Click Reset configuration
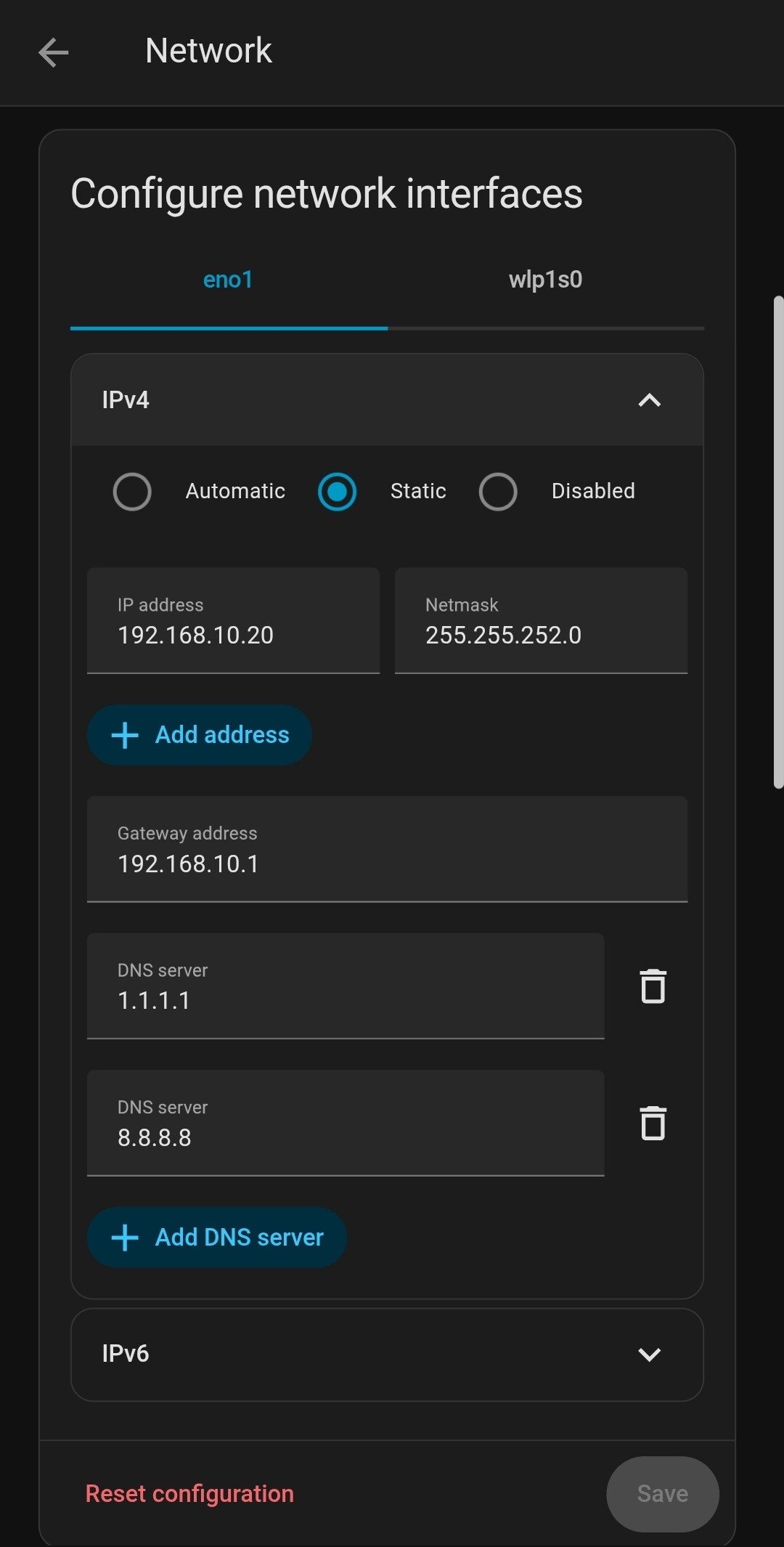 (189, 1494)
